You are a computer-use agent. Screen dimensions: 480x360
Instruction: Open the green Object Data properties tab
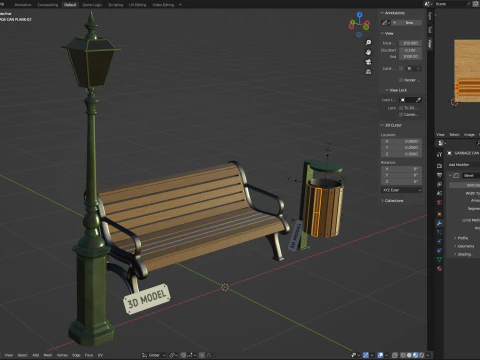tap(439, 259)
